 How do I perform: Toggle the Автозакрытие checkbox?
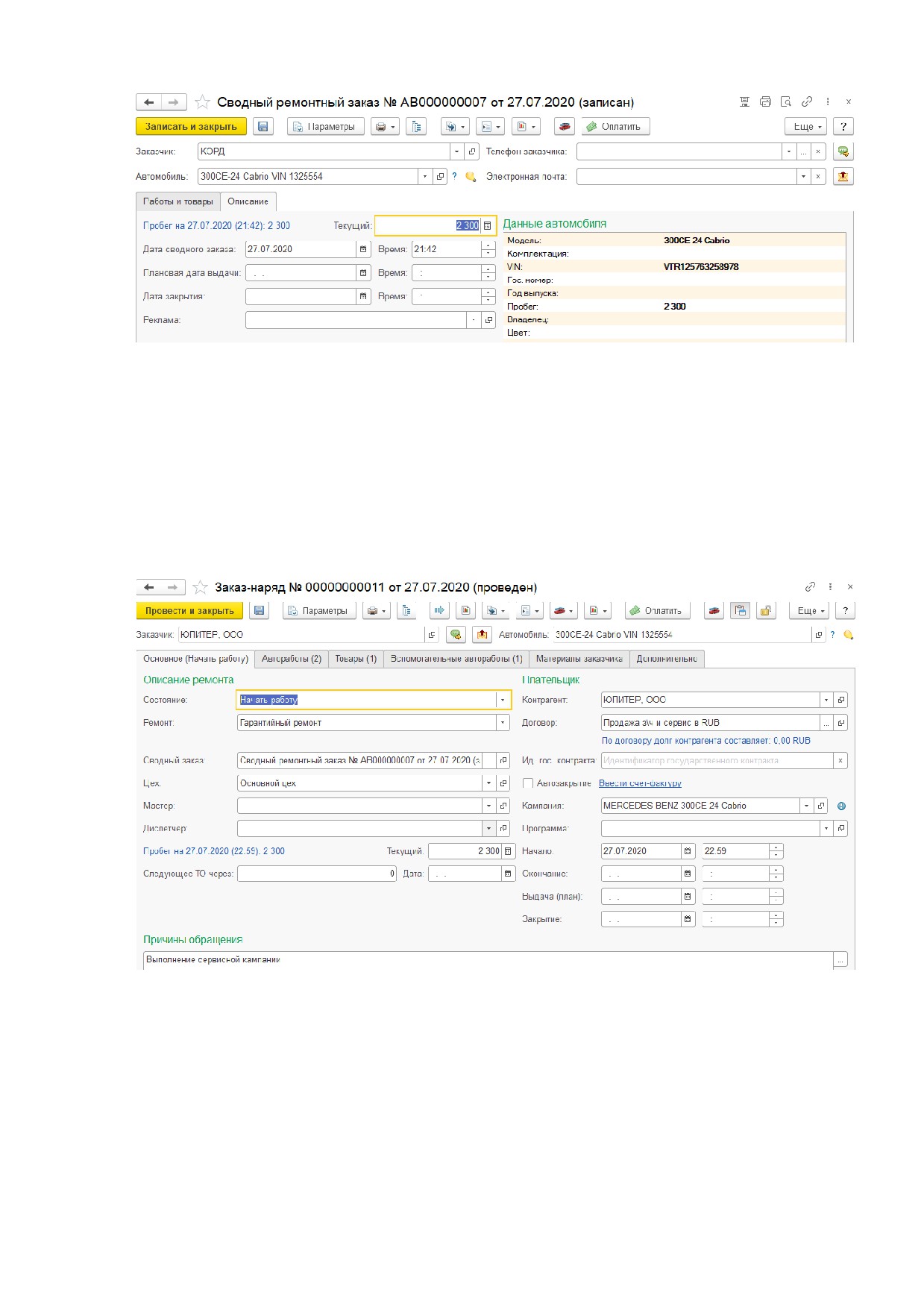tap(528, 783)
